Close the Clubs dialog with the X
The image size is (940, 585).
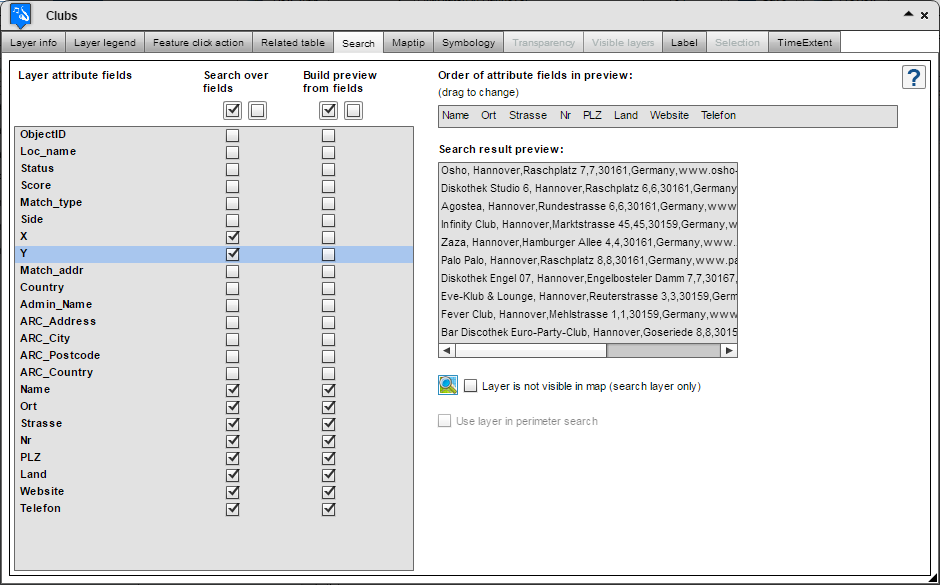point(924,16)
